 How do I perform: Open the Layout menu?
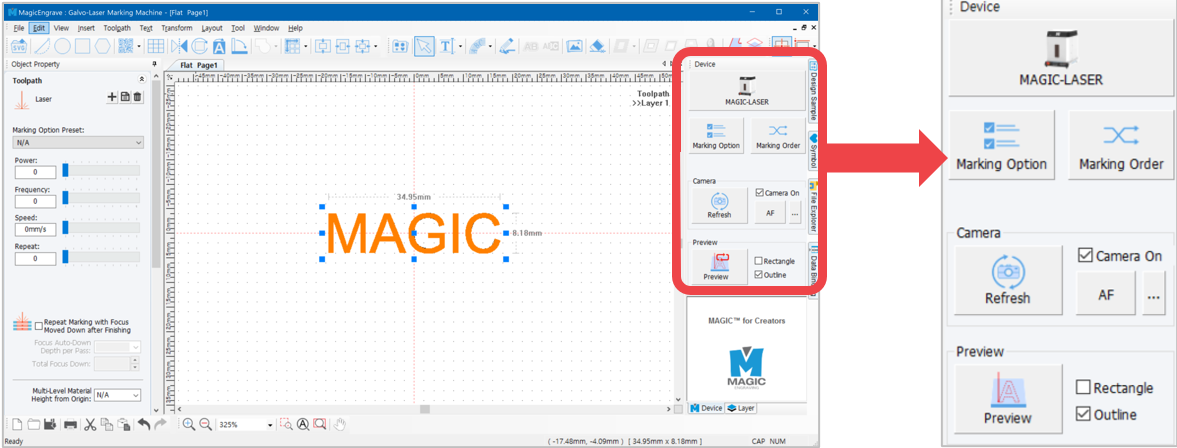pyautogui.click(x=212, y=28)
